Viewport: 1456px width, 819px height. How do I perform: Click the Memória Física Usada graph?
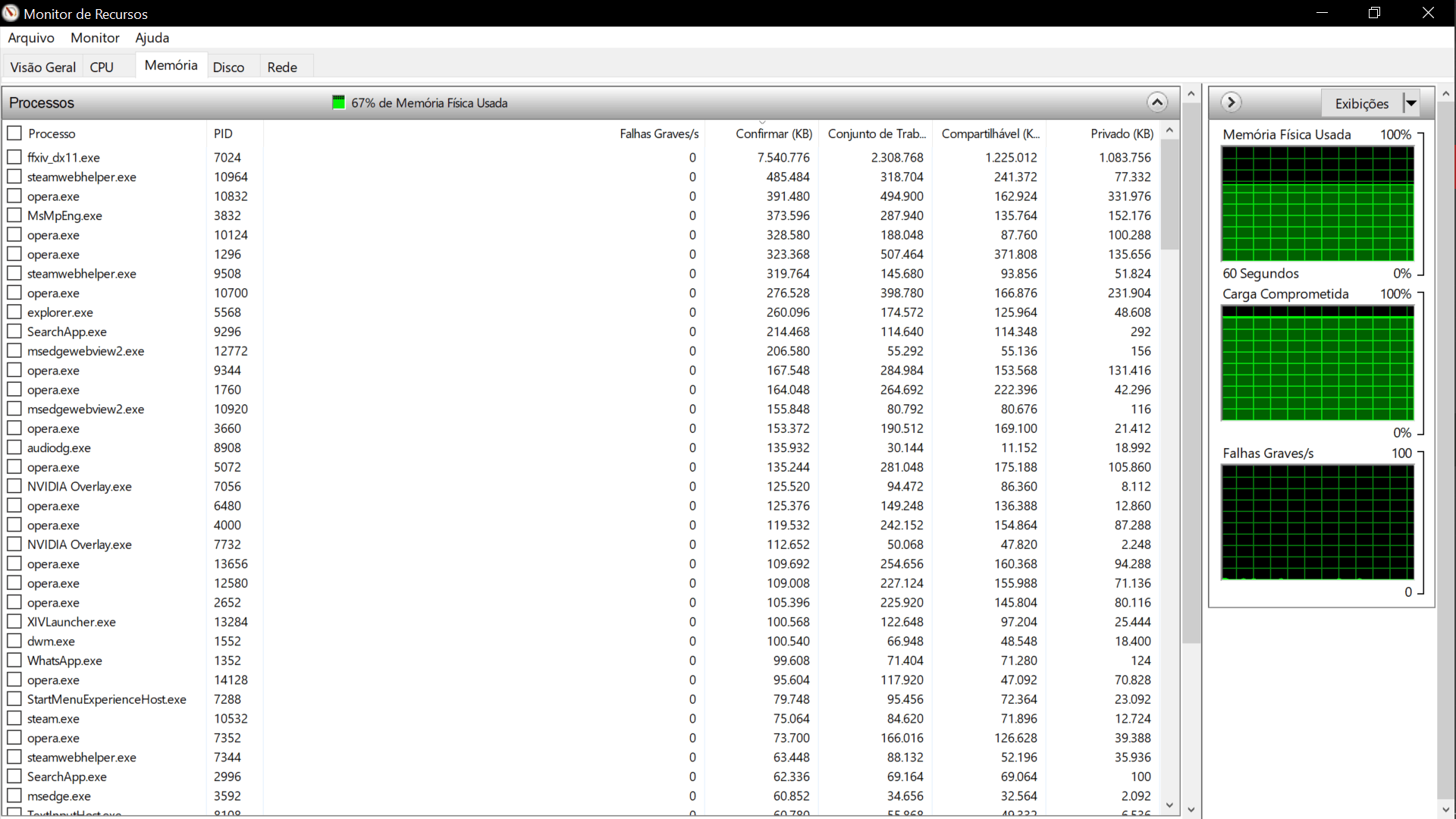tap(1317, 203)
